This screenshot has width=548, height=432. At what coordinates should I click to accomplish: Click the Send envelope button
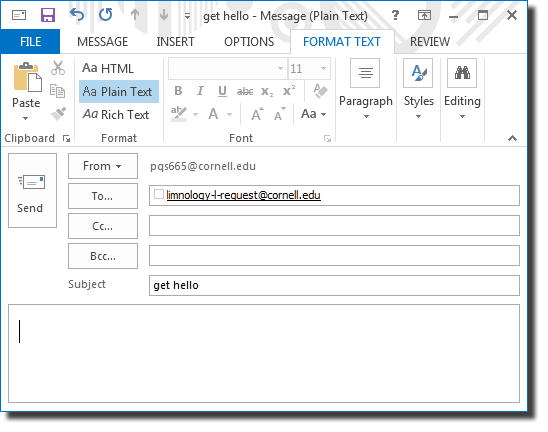[x=33, y=190]
